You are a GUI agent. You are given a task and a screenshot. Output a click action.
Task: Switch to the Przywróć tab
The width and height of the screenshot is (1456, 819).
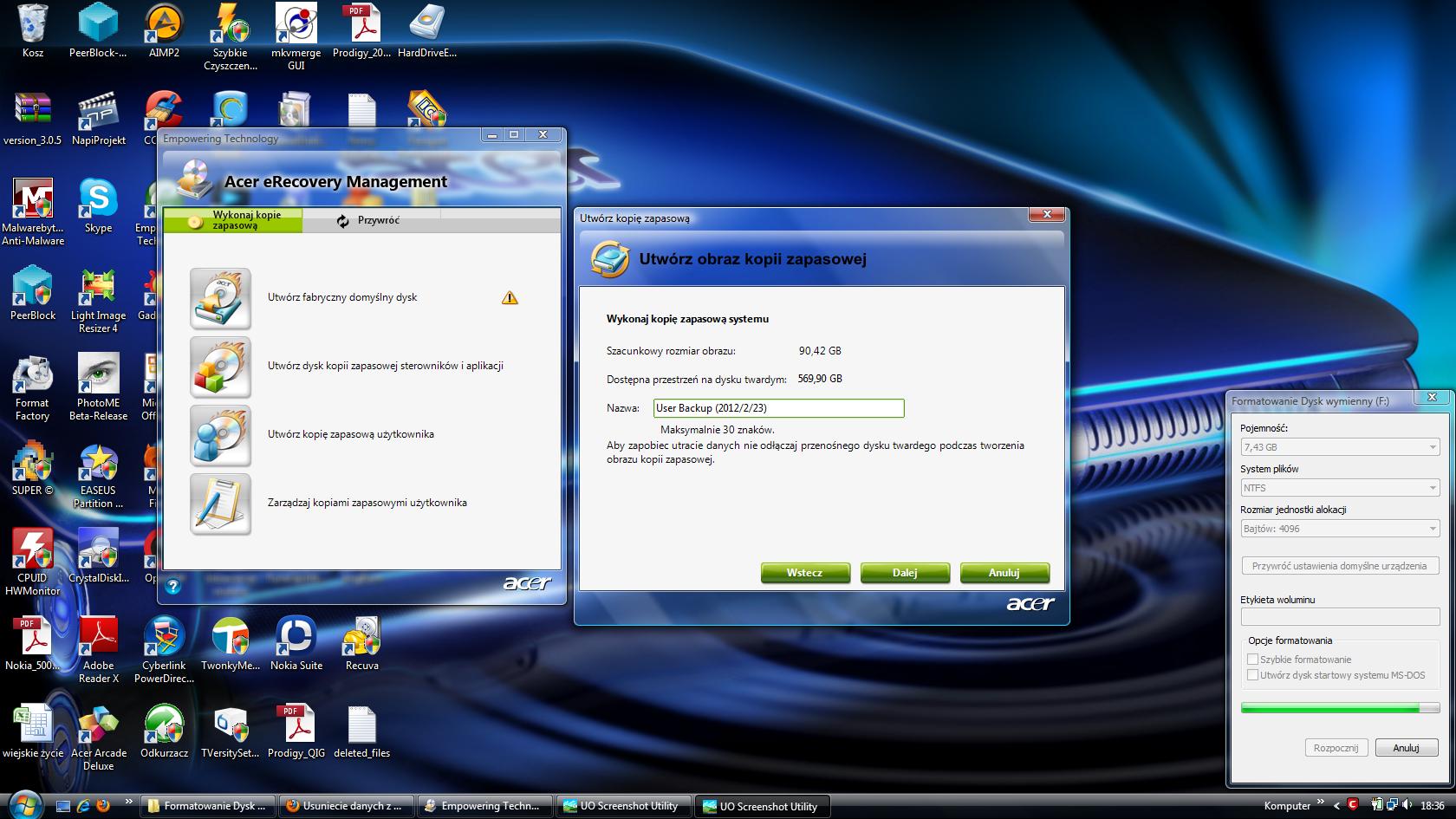point(372,220)
